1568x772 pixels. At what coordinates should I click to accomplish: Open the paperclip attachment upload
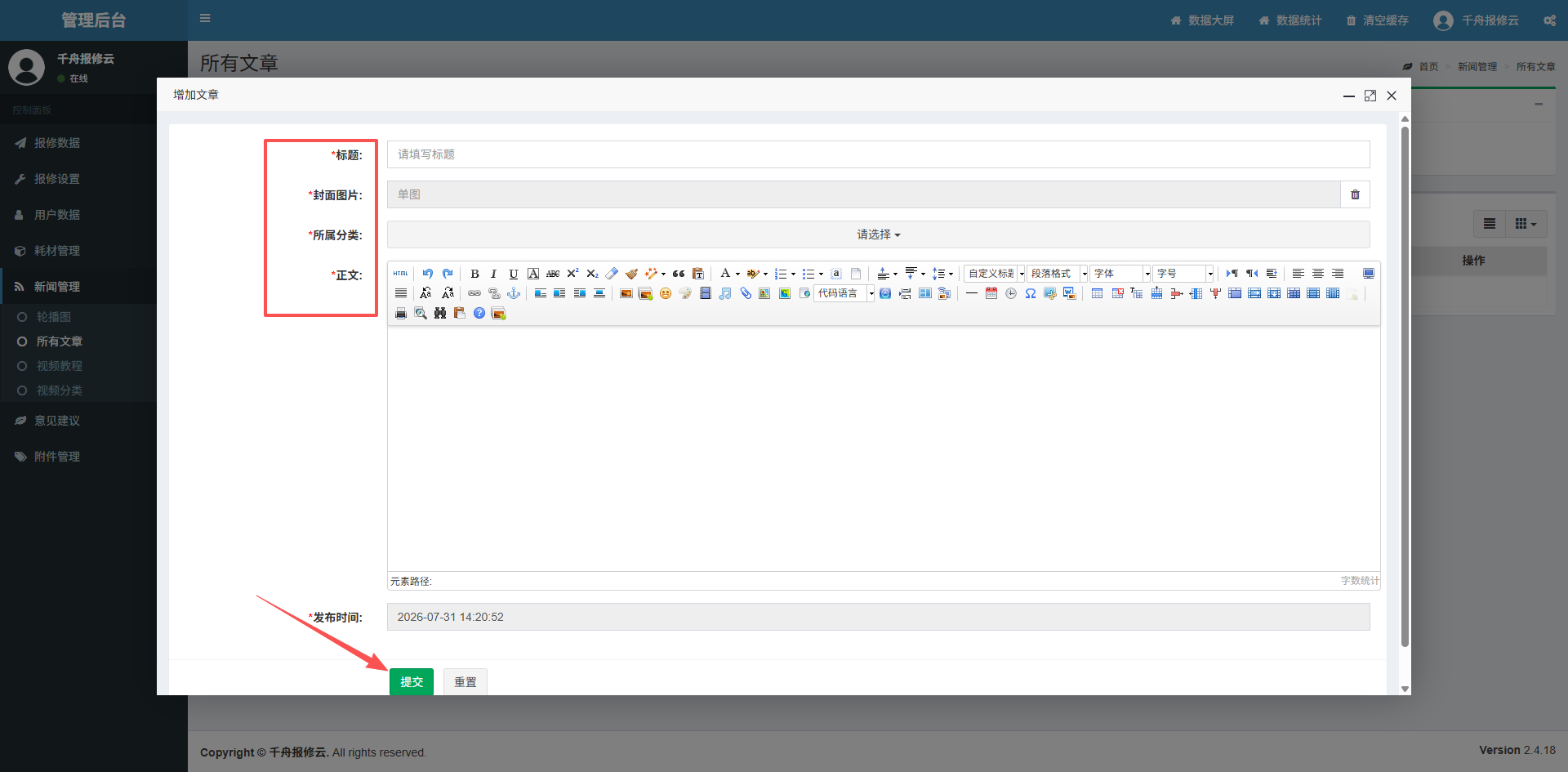tap(745, 293)
